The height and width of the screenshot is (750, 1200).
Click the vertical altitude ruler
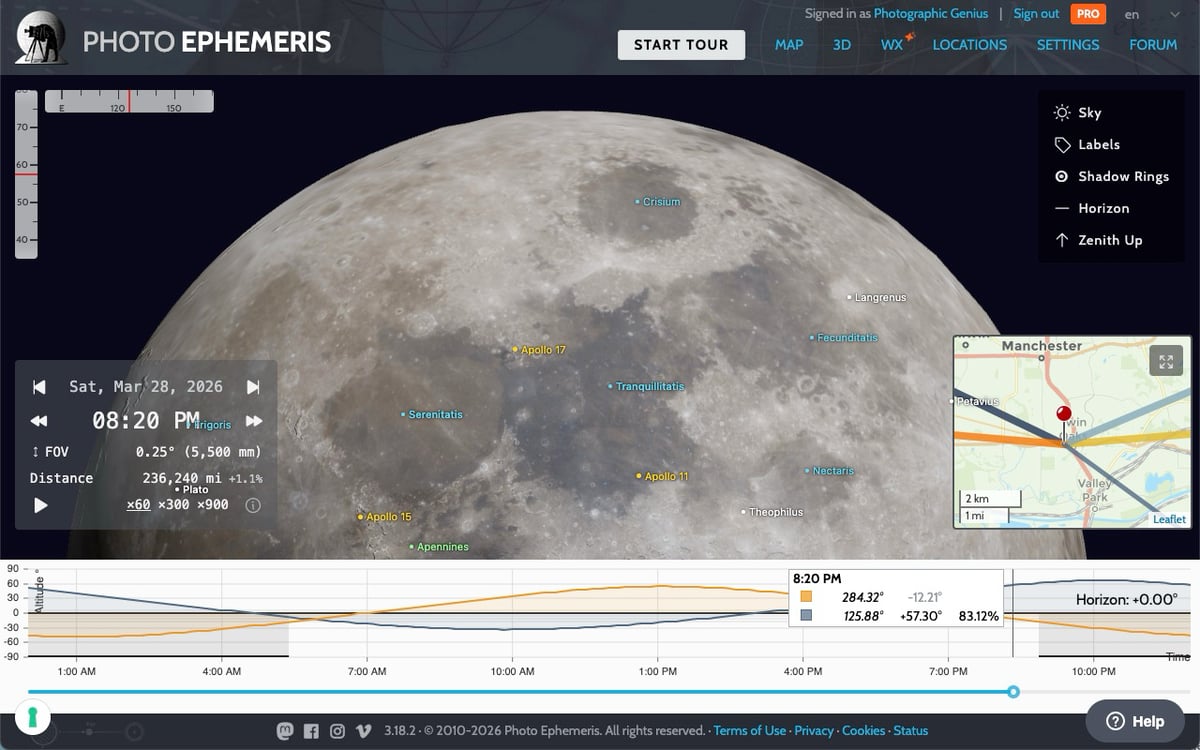pos(26,176)
